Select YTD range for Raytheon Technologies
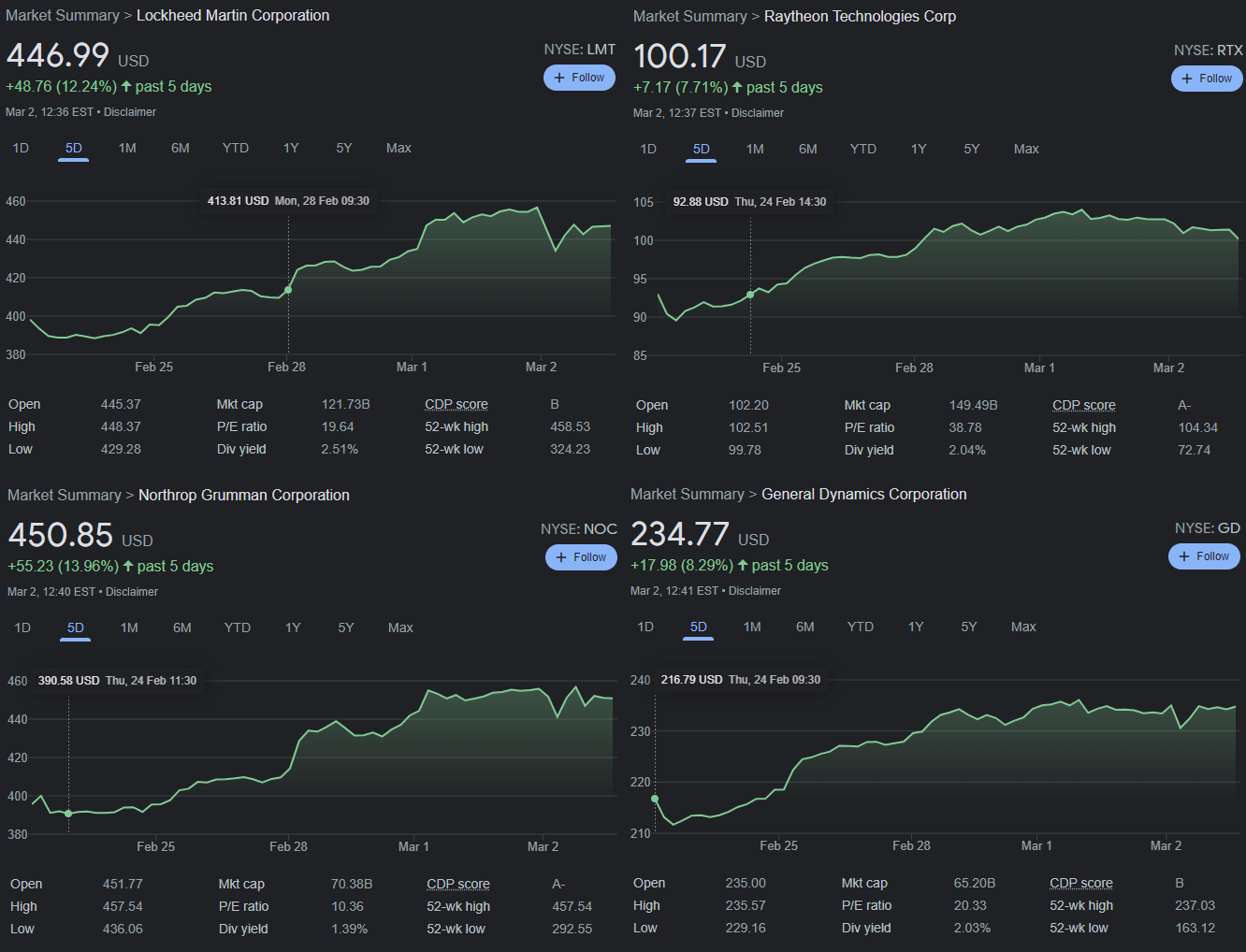The image size is (1246, 952). pos(863,149)
